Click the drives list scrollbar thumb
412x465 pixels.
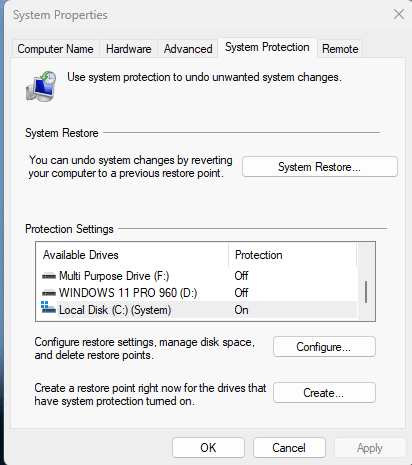(x=366, y=292)
